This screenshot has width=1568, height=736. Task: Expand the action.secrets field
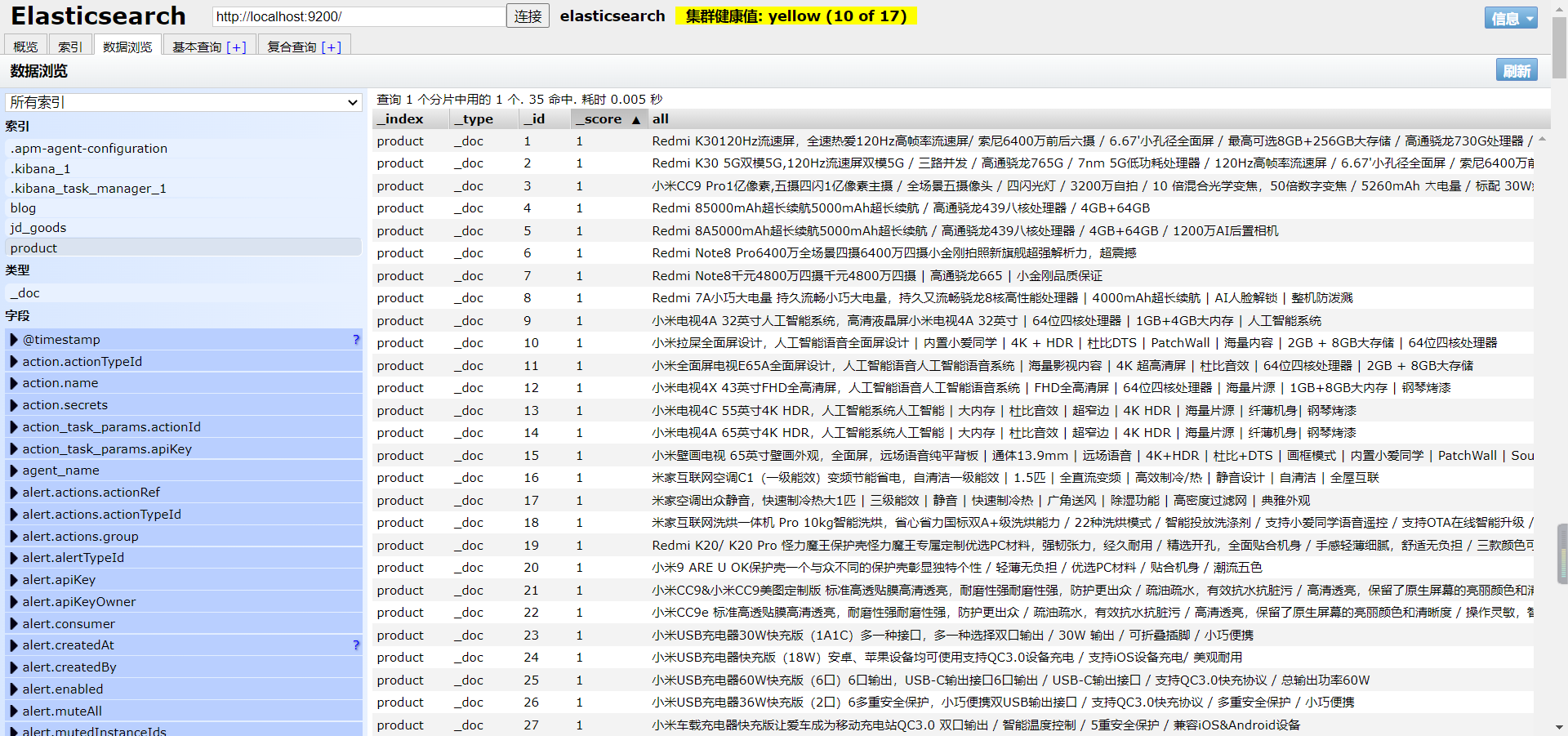pos(14,405)
